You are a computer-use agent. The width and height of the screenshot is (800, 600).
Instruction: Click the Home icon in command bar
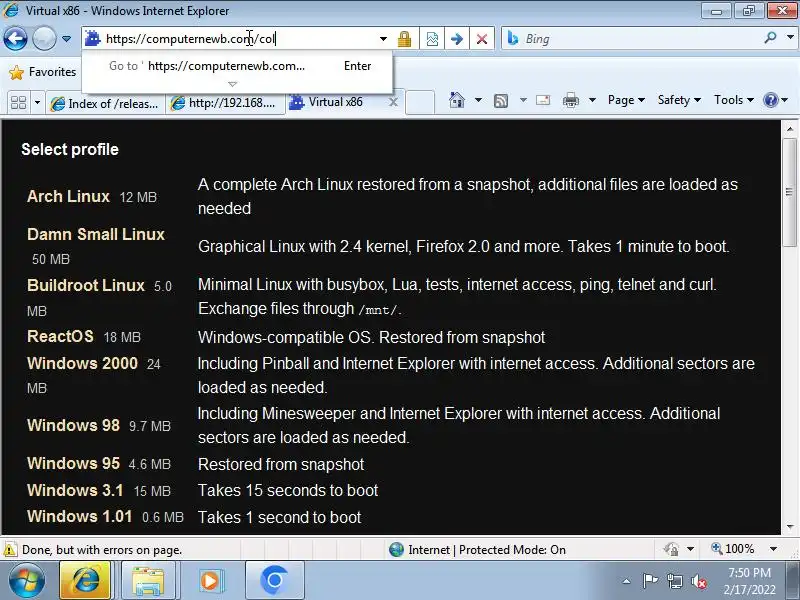(x=457, y=100)
